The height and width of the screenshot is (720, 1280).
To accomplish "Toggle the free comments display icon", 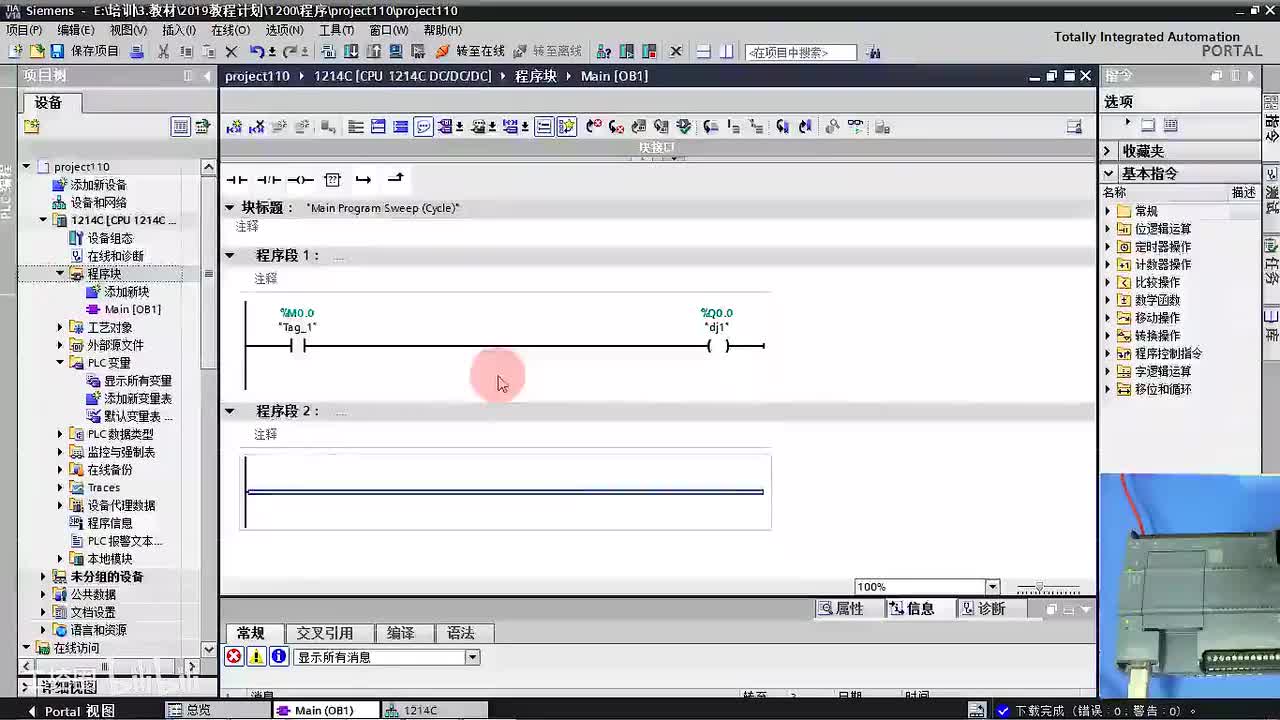I will [423, 127].
